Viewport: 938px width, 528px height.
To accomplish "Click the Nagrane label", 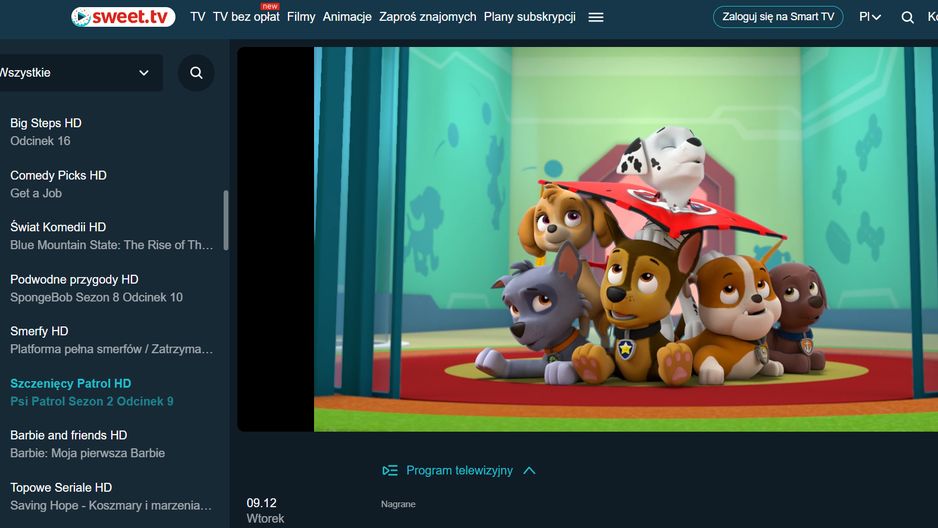I will pyautogui.click(x=398, y=504).
